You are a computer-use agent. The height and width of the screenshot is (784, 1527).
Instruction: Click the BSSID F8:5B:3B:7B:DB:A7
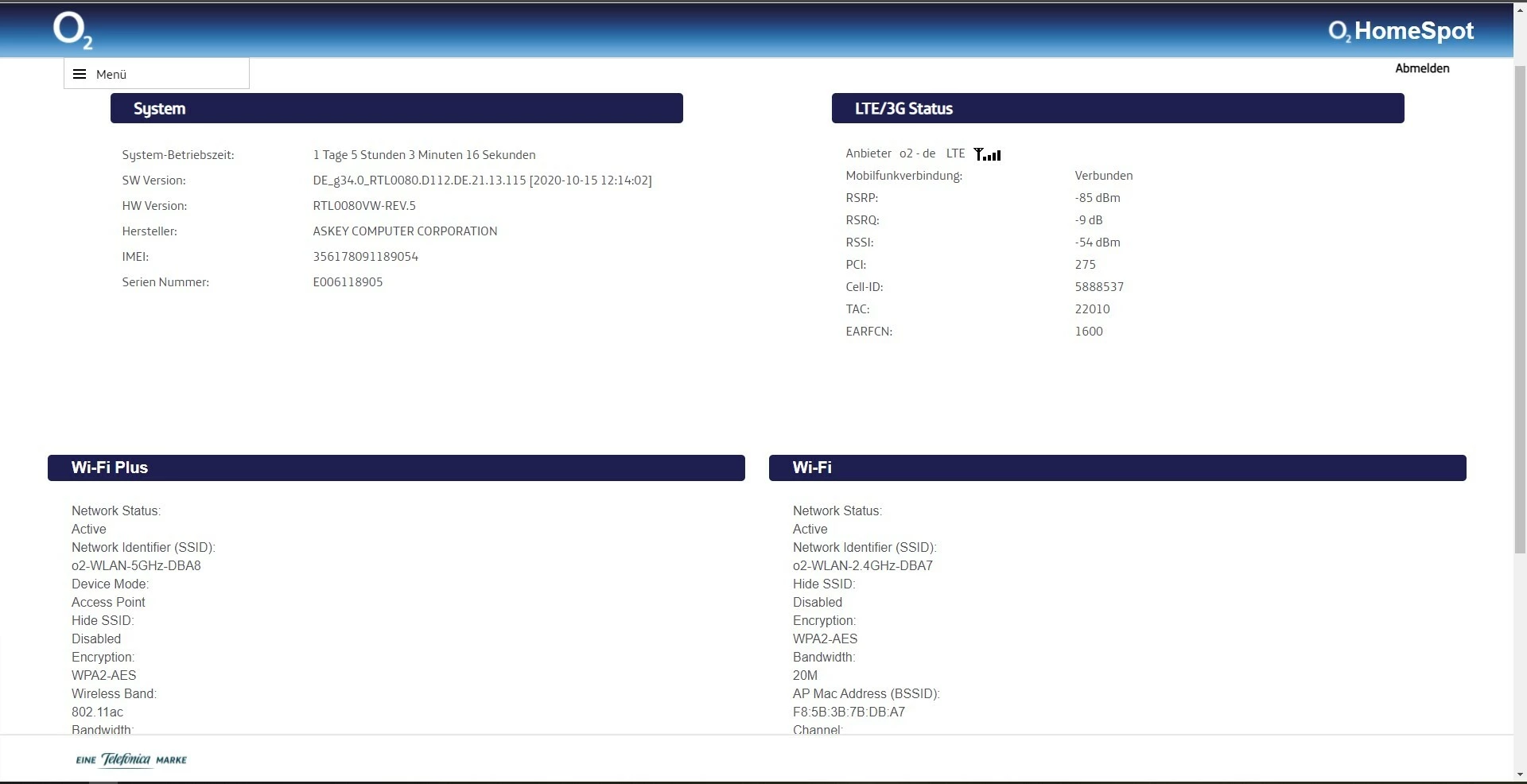point(849,712)
